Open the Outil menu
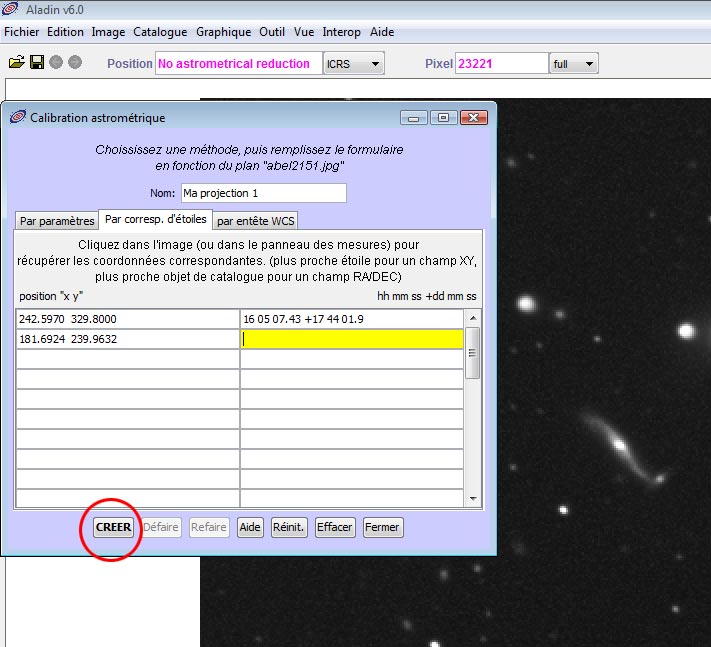The image size is (711, 647). click(x=272, y=32)
